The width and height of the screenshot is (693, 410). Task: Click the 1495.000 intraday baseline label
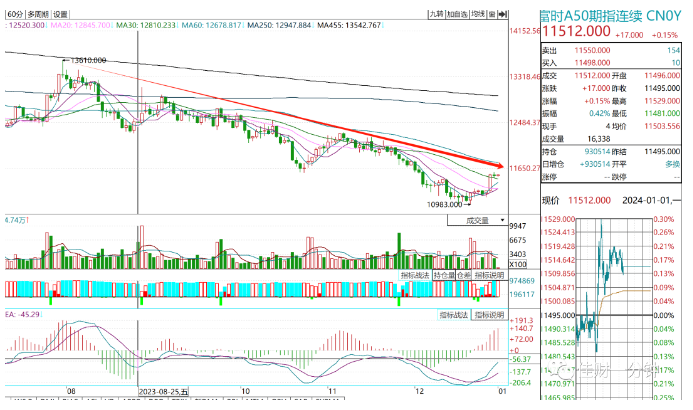pos(559,315)
